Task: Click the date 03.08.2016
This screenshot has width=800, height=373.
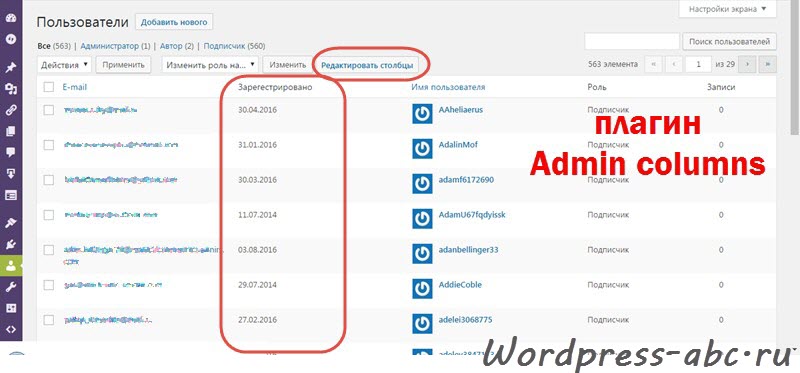Action: (x=258, y=250)
